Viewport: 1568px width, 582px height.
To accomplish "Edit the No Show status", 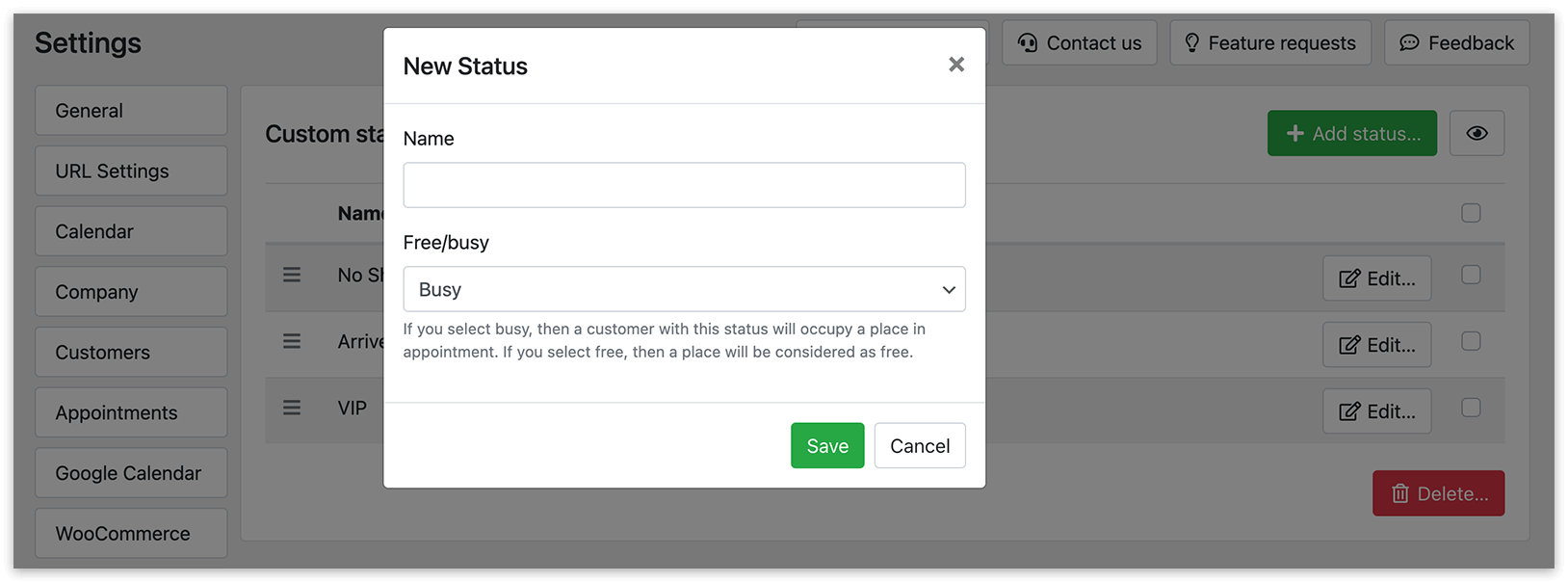I will click(x=1376, y=278).
